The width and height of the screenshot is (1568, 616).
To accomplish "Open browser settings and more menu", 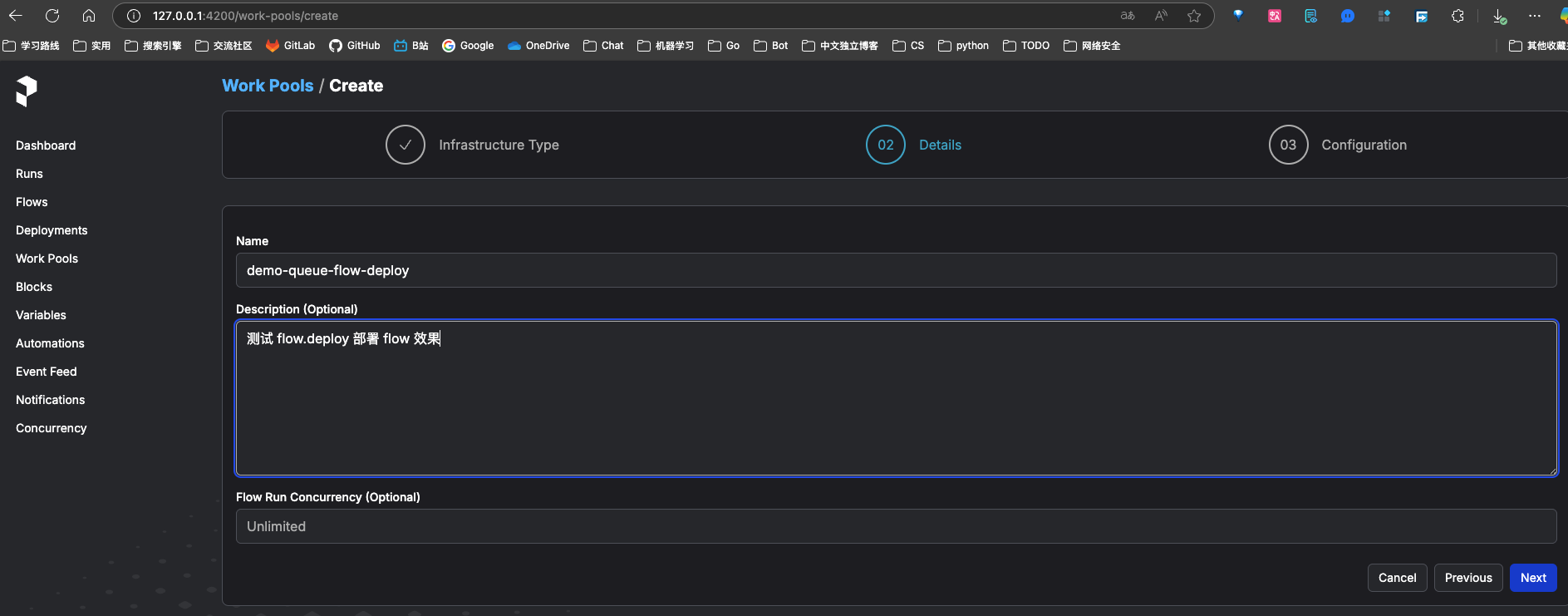I will 1535,16.
